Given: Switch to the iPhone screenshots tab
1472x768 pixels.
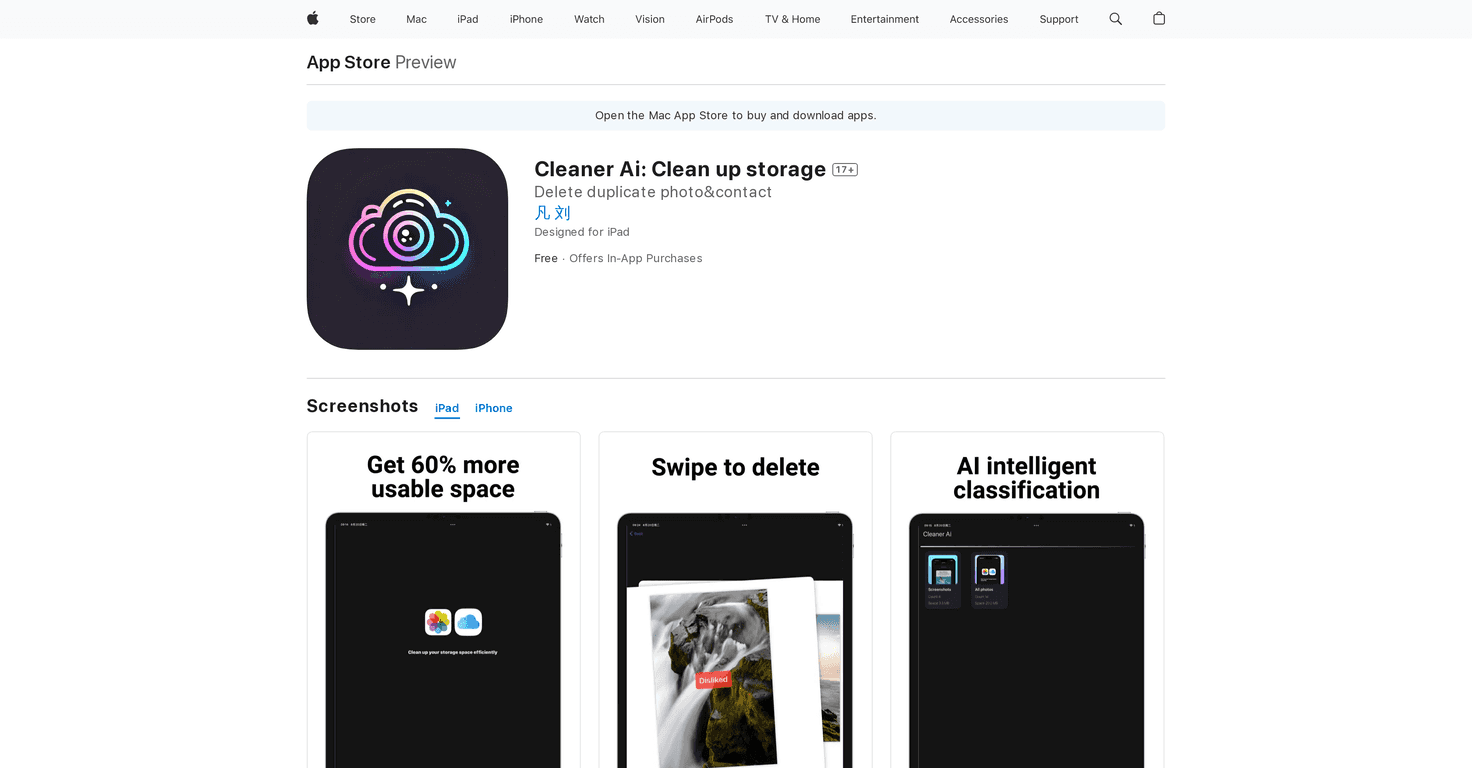Looking at the screenshot, I should (x=493, y=408).
